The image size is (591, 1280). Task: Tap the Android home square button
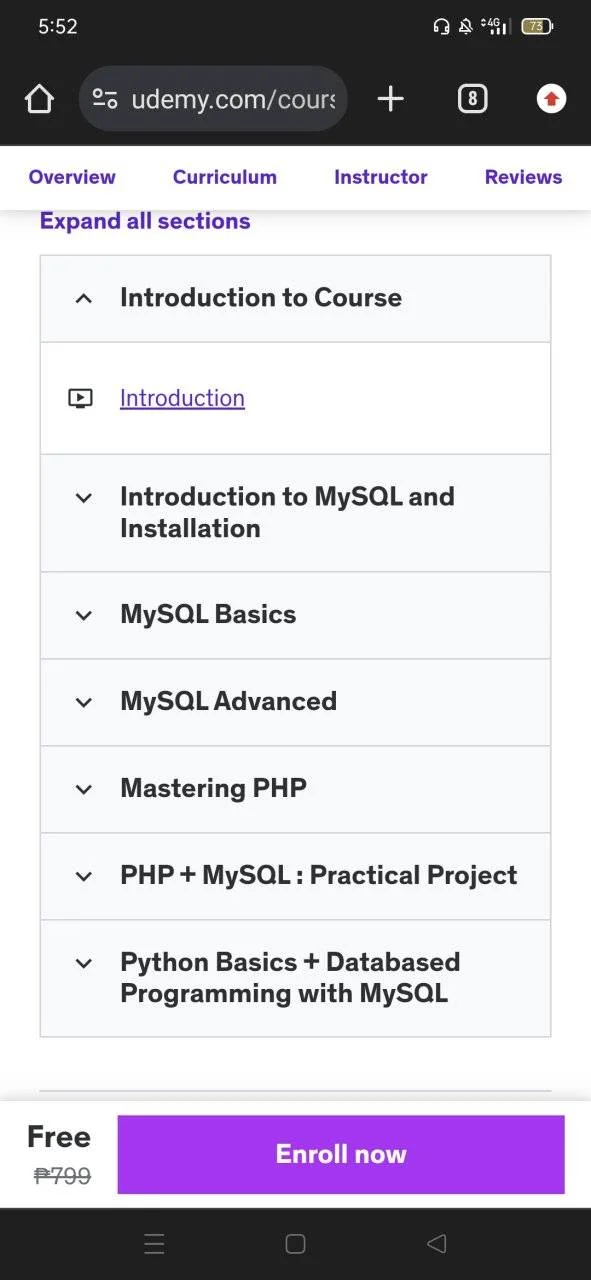tap(295, 1243)
